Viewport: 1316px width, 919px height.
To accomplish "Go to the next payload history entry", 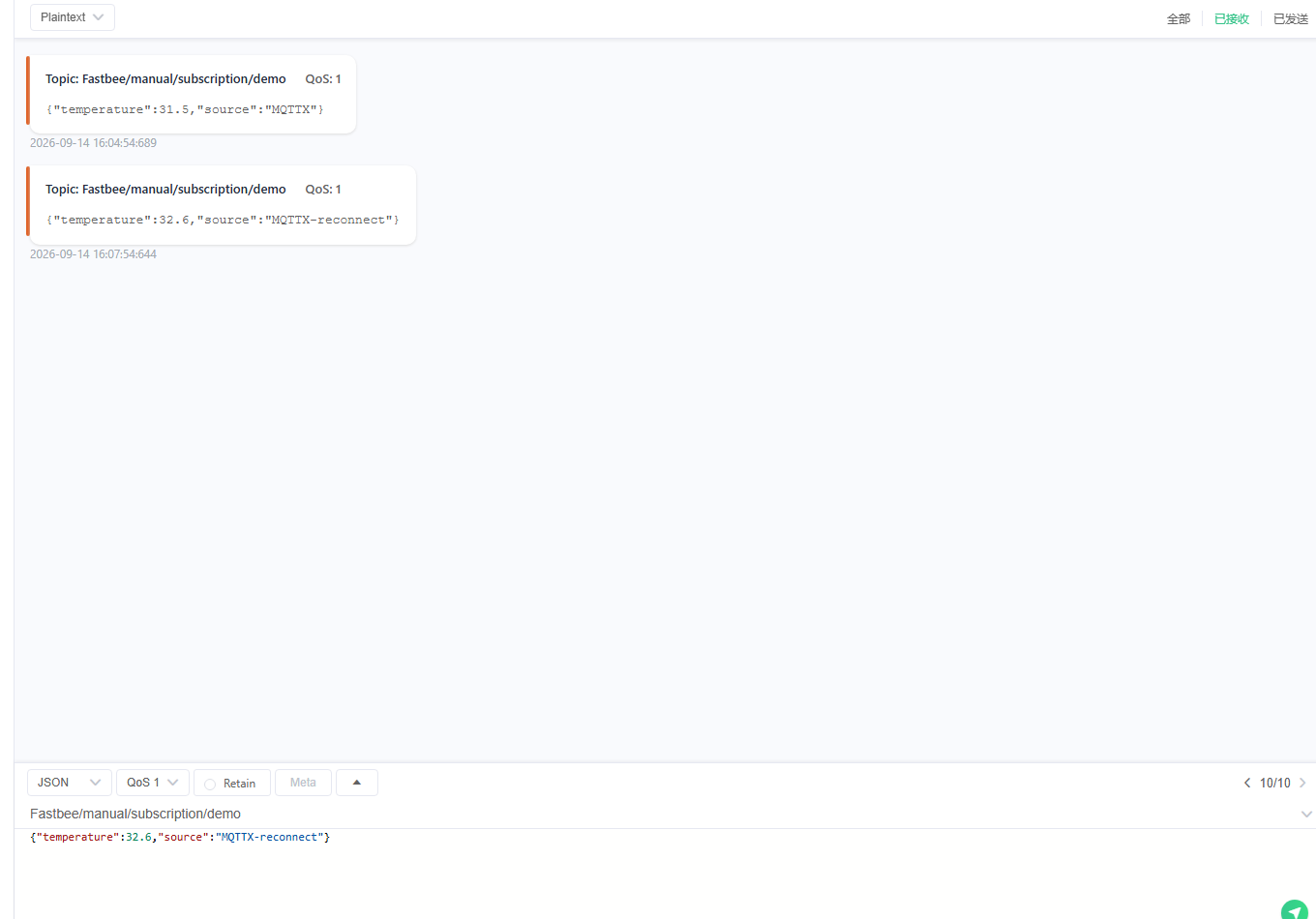I will coord(1302,783).
